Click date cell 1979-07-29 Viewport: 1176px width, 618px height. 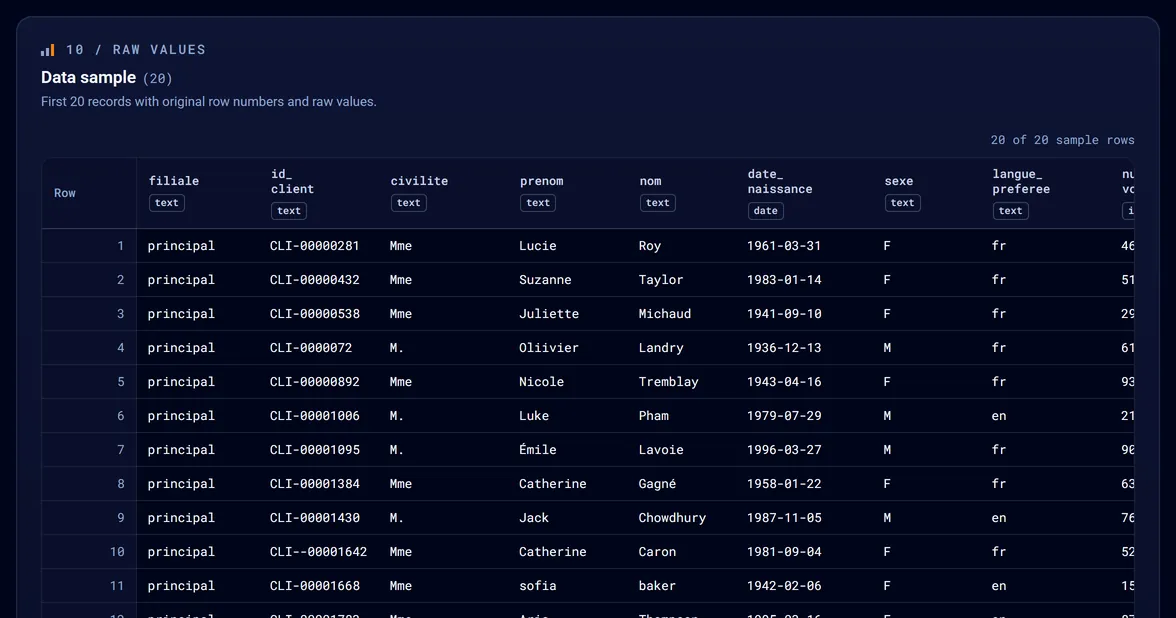pos(784,416)
